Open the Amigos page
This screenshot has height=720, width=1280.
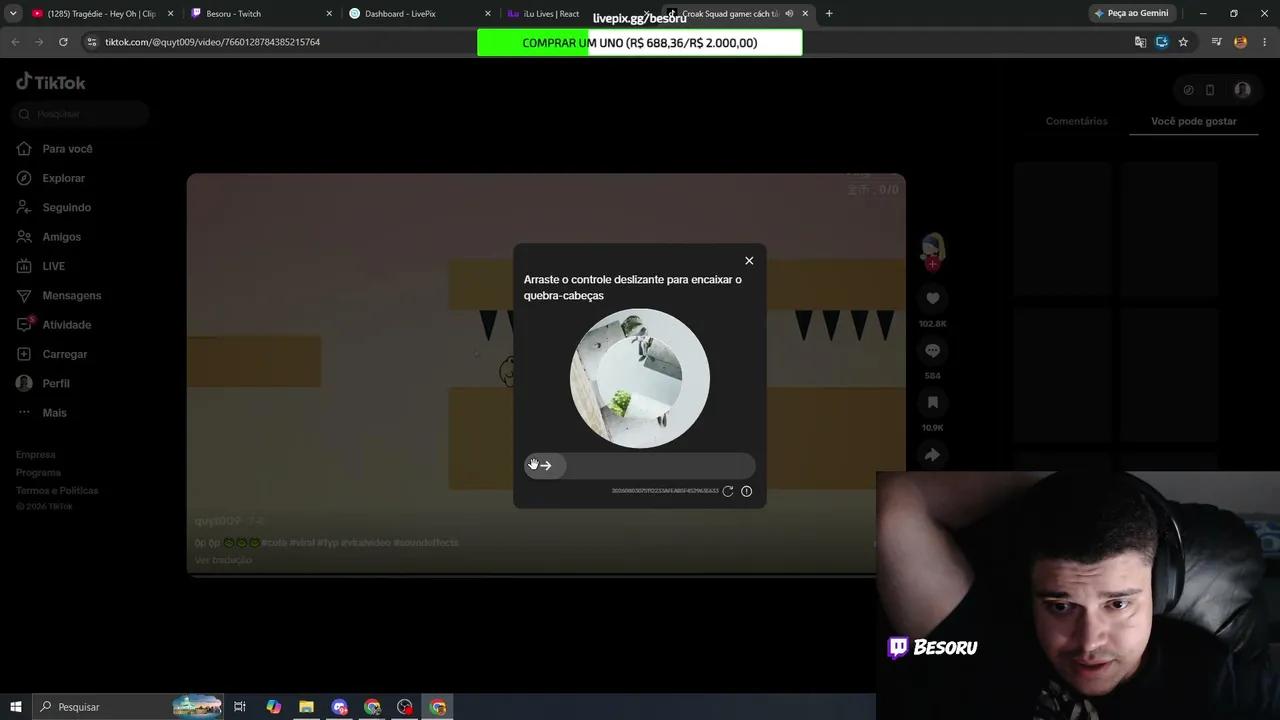click(x=49, y=237)
